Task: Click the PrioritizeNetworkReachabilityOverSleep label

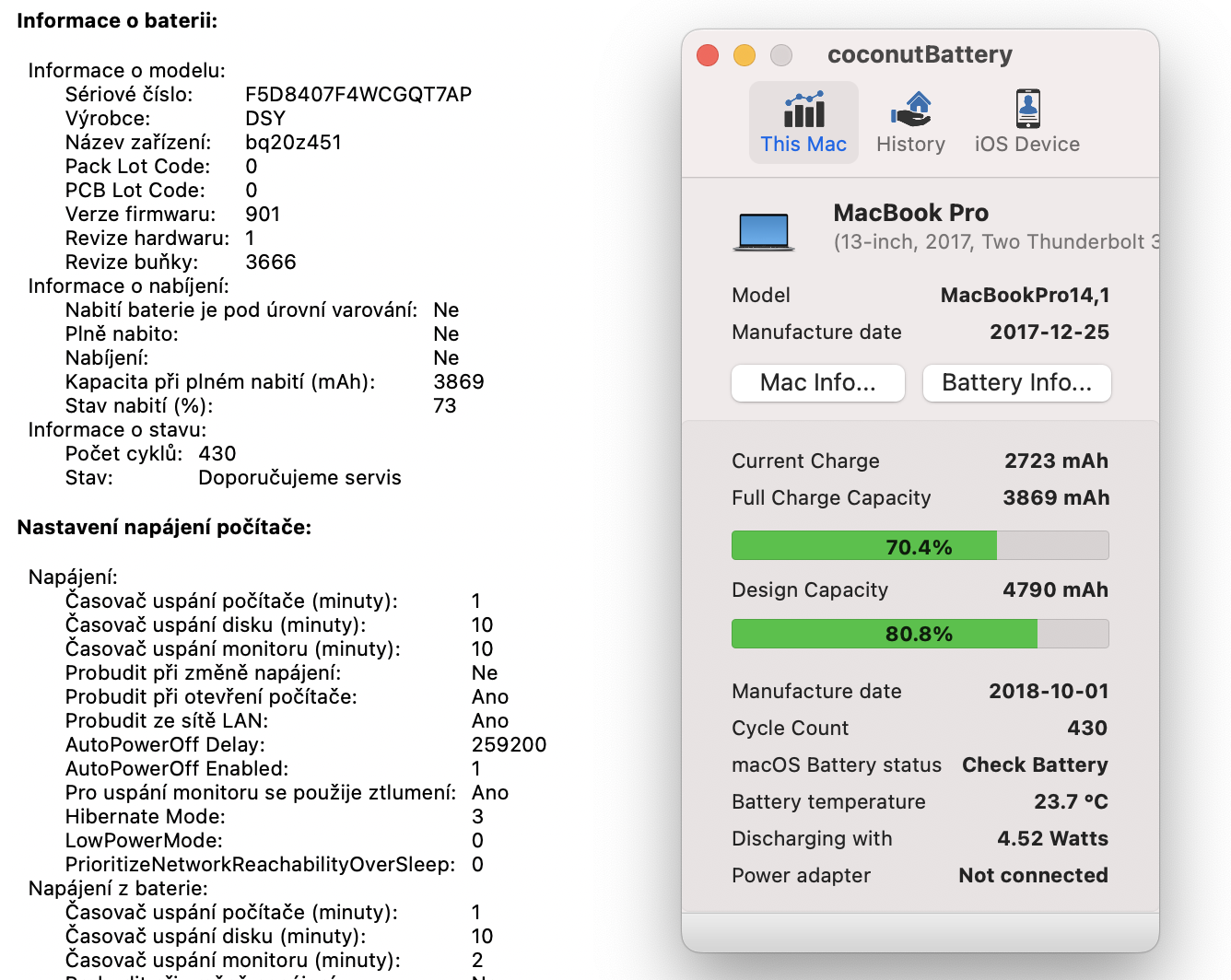Action: 260,865
